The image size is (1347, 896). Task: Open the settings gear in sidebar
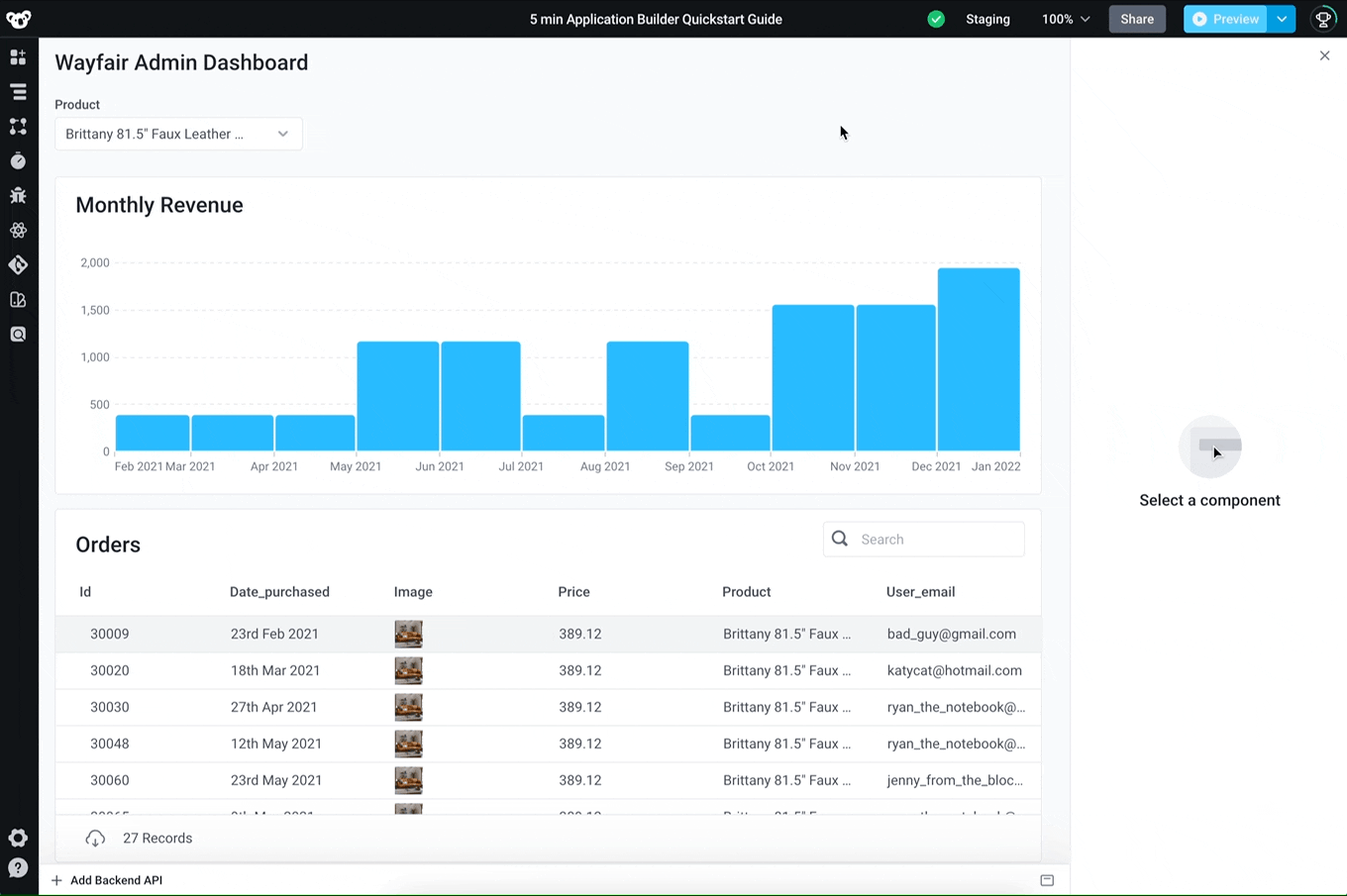tap(18, 839)
